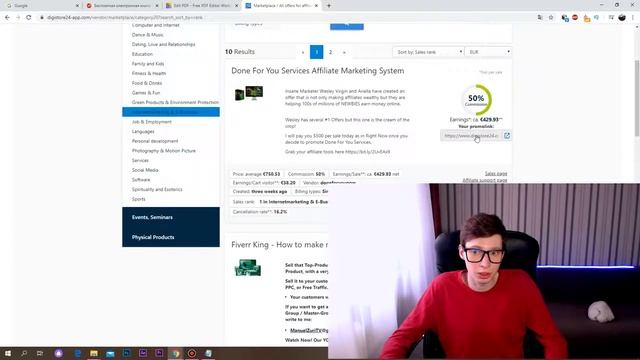This screenshot has width=640, height=360.
Task: Select Family and Kids category
Action: pos(148,64)
